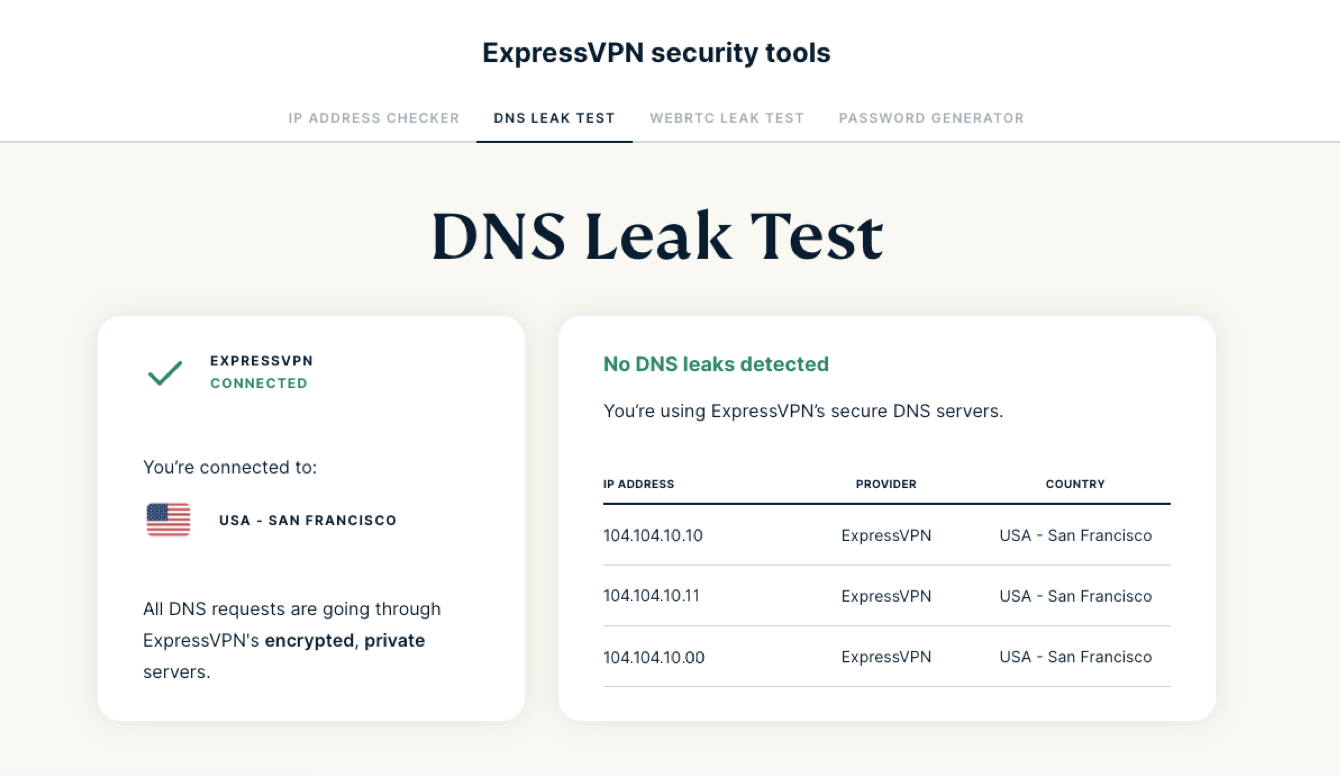Select the DNS Leak Test tab

tap(554, 118)
